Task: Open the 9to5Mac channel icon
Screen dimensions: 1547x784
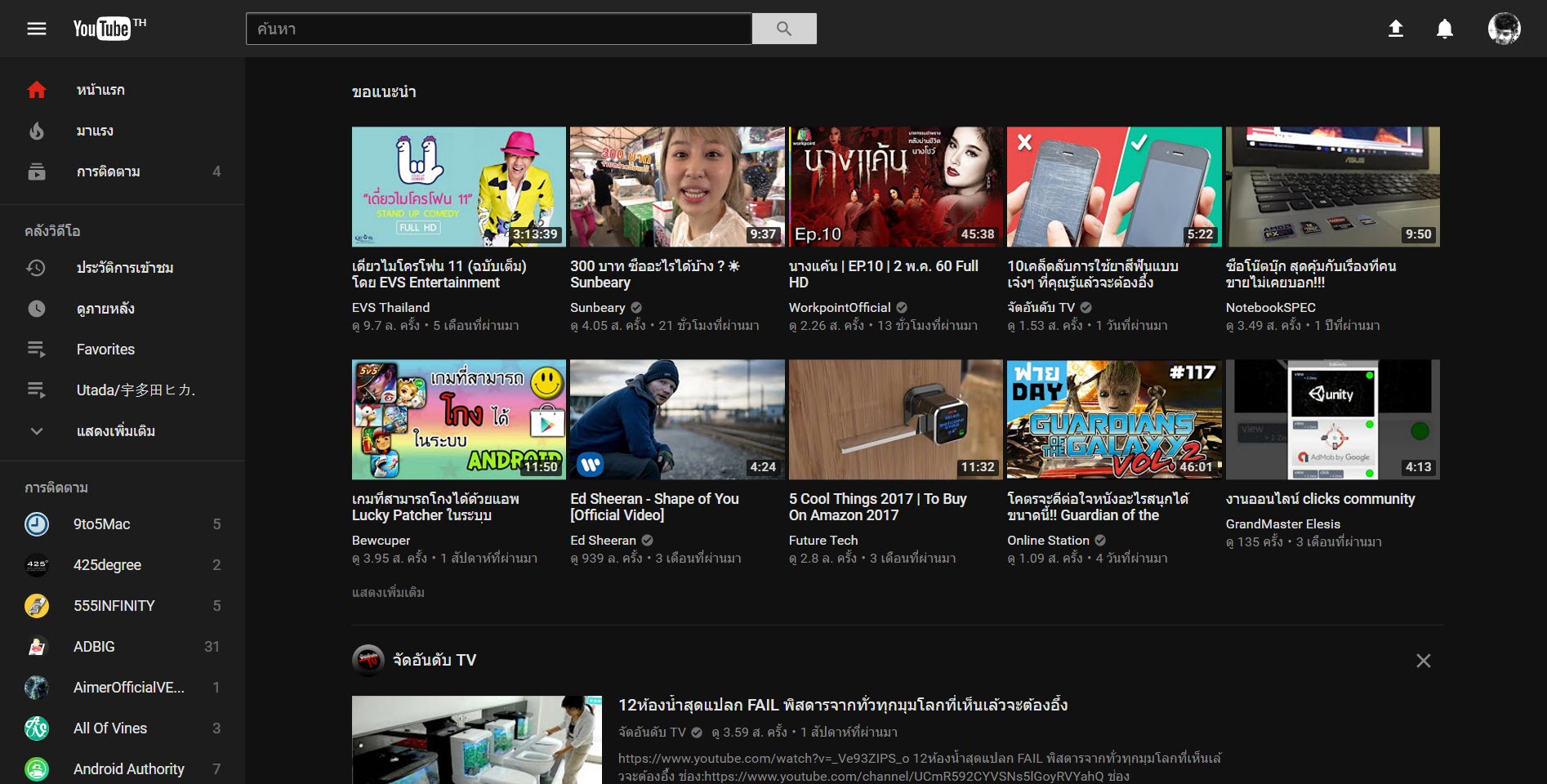Action: pos(37,524)
